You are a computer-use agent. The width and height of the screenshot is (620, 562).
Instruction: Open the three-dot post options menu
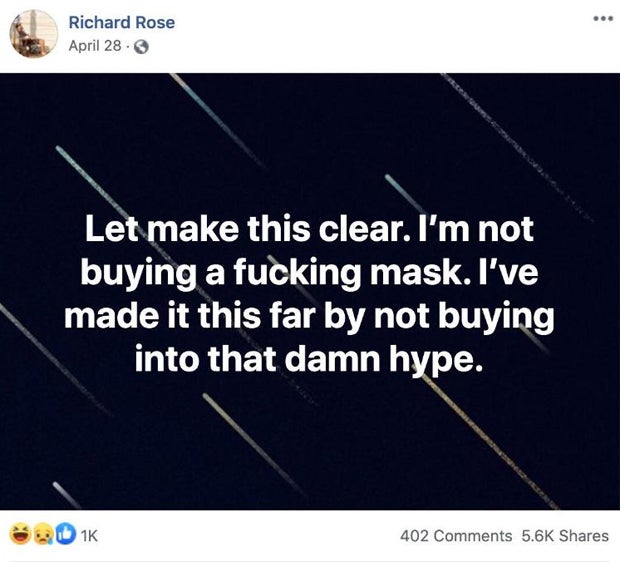(x=599, y=17)
